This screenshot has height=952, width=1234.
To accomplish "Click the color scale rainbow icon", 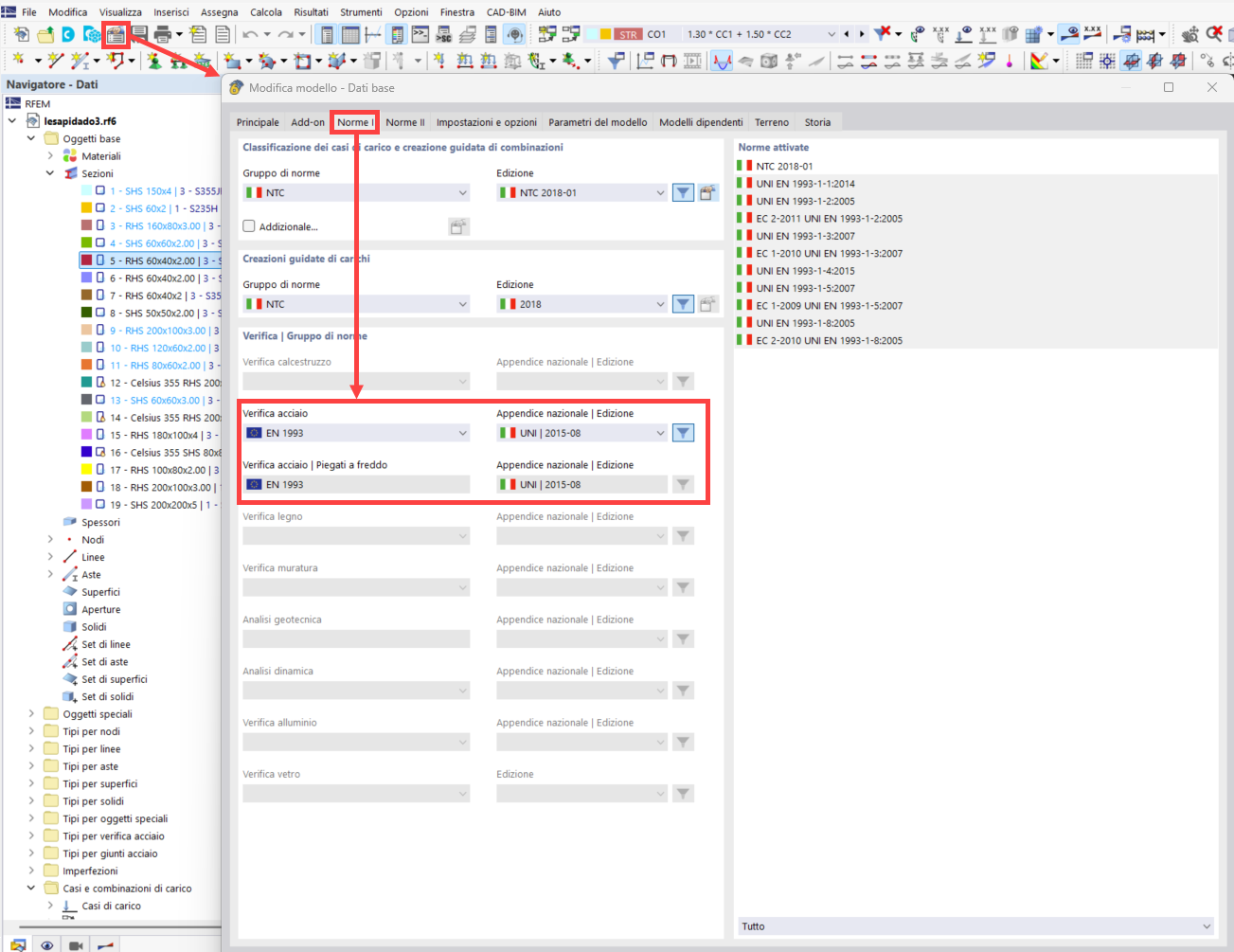I will pyautogui.click(x=1039, y=61).
